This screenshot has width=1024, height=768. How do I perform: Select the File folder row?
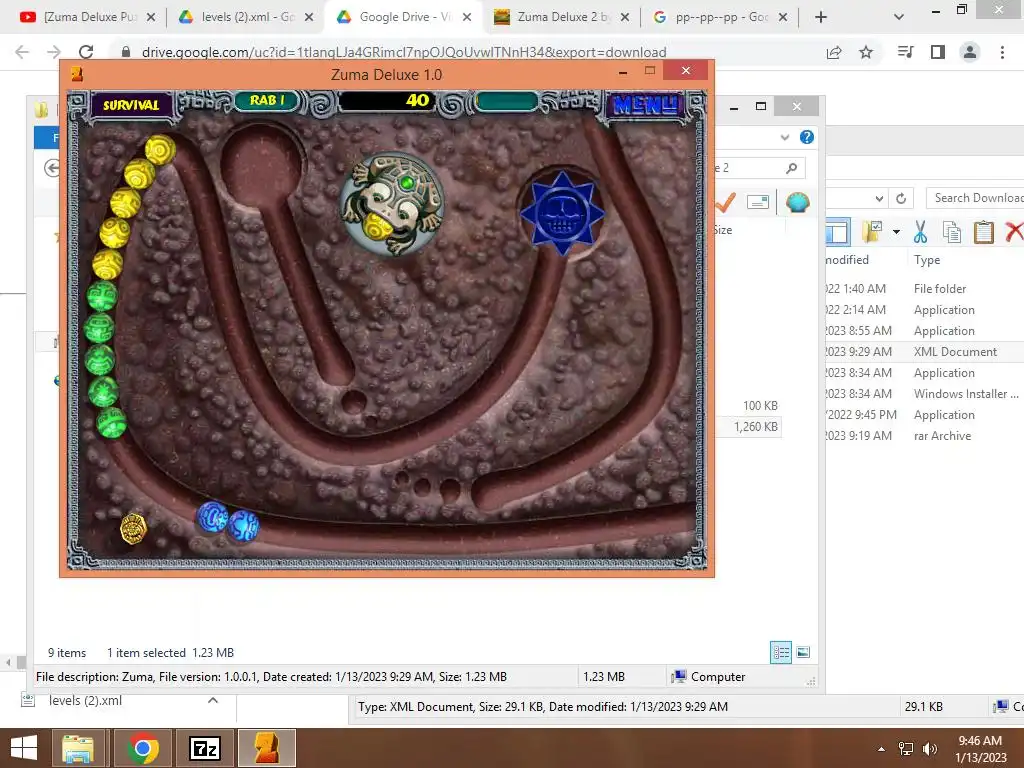click(x=924, y=289)
